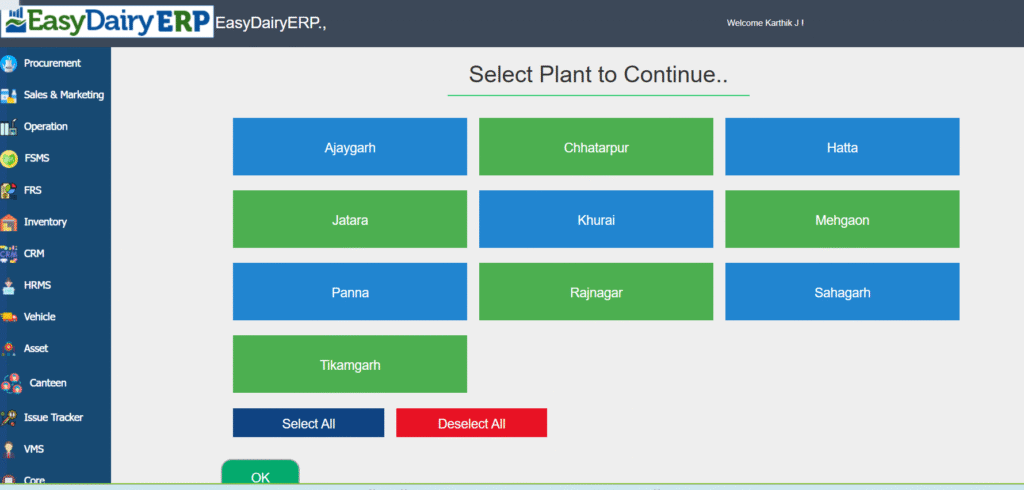1024x490 pixels.
Task: Select the Tikamgarh plant tile
Action: (x=349, y=364)
